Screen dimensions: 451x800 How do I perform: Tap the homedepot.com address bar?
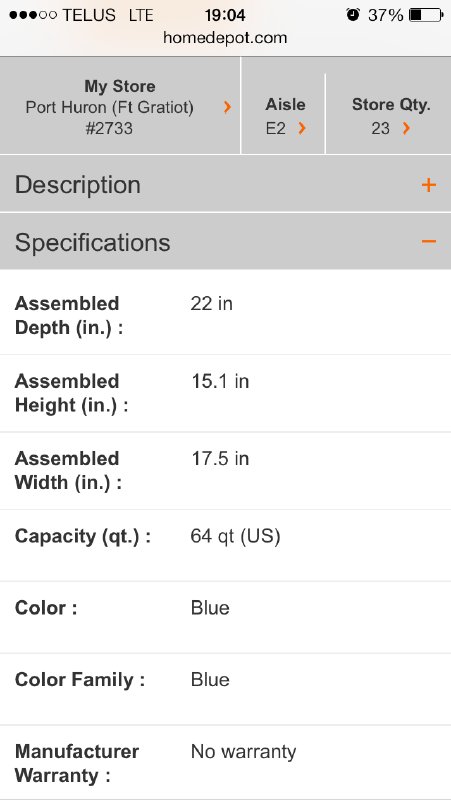tap(225, 38)
